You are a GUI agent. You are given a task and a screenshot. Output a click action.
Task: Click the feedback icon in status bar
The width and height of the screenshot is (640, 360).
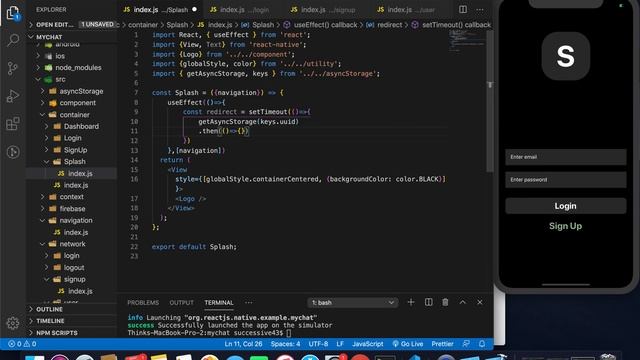466,344
